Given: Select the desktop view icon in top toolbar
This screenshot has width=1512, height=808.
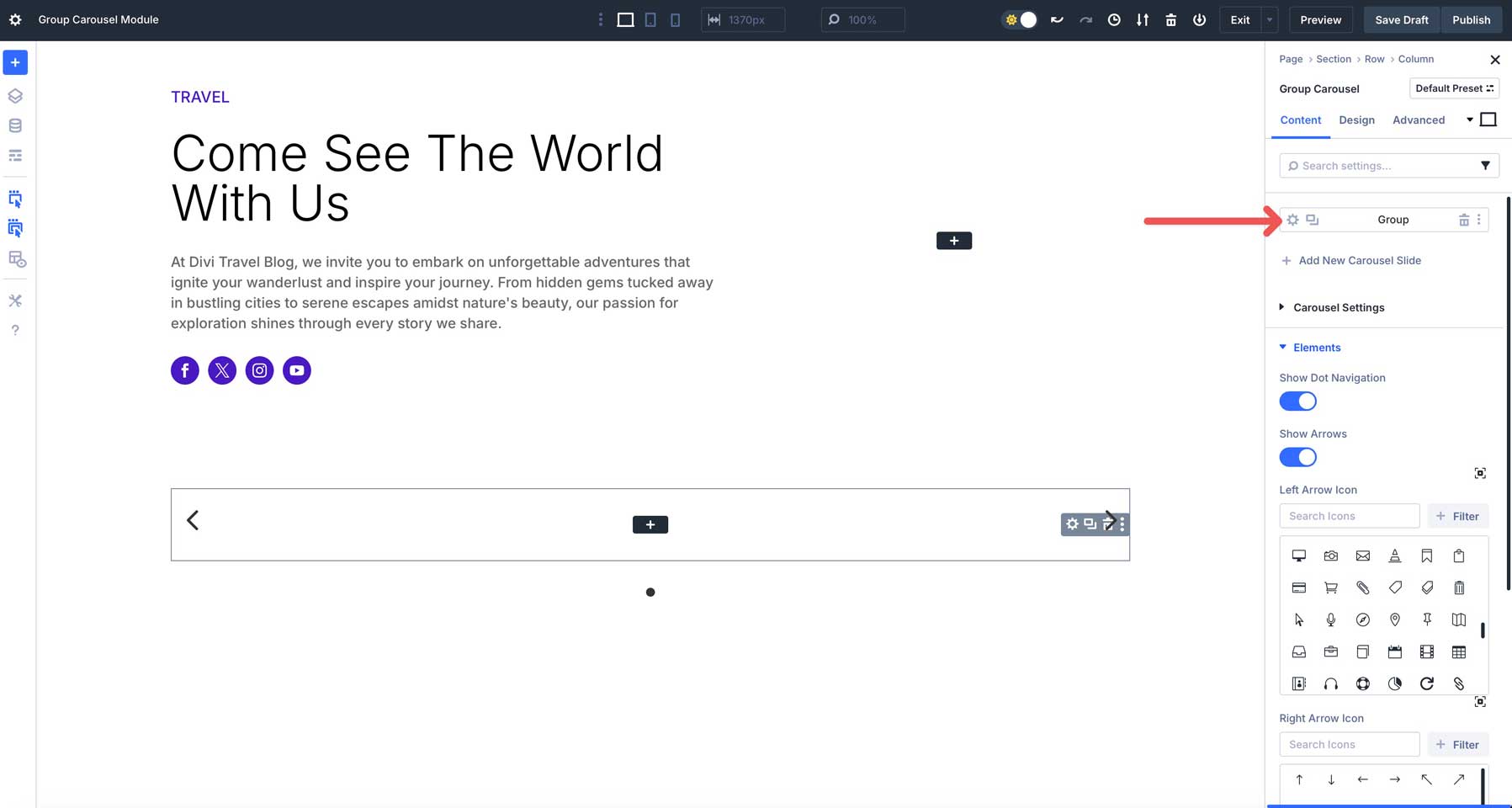Looking at the screenshot, I should 625,19.
